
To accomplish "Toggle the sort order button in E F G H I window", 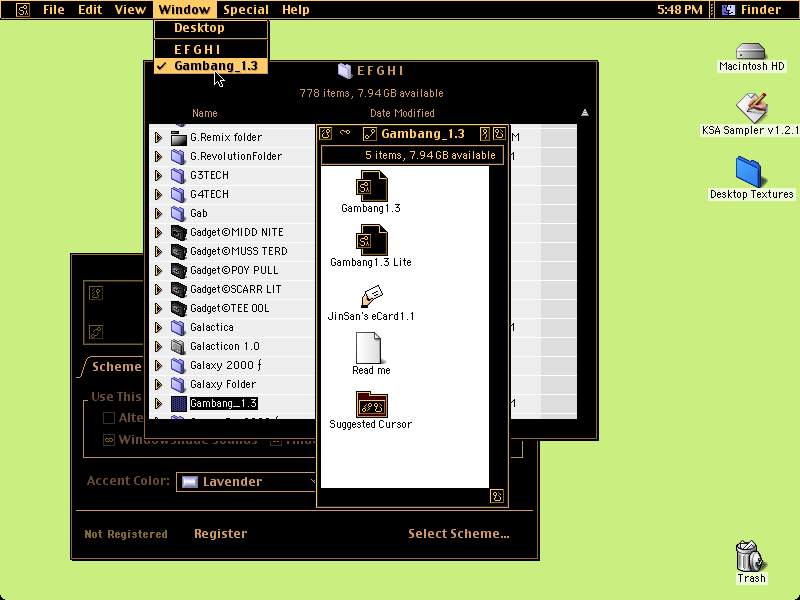I will coord(585,113).
